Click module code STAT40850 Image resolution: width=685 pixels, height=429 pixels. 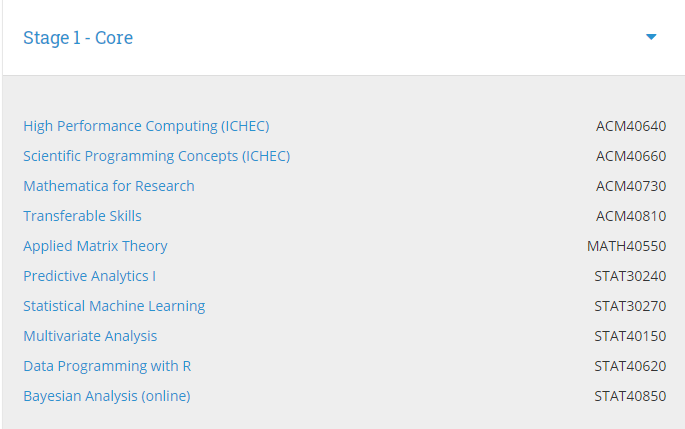630,396
